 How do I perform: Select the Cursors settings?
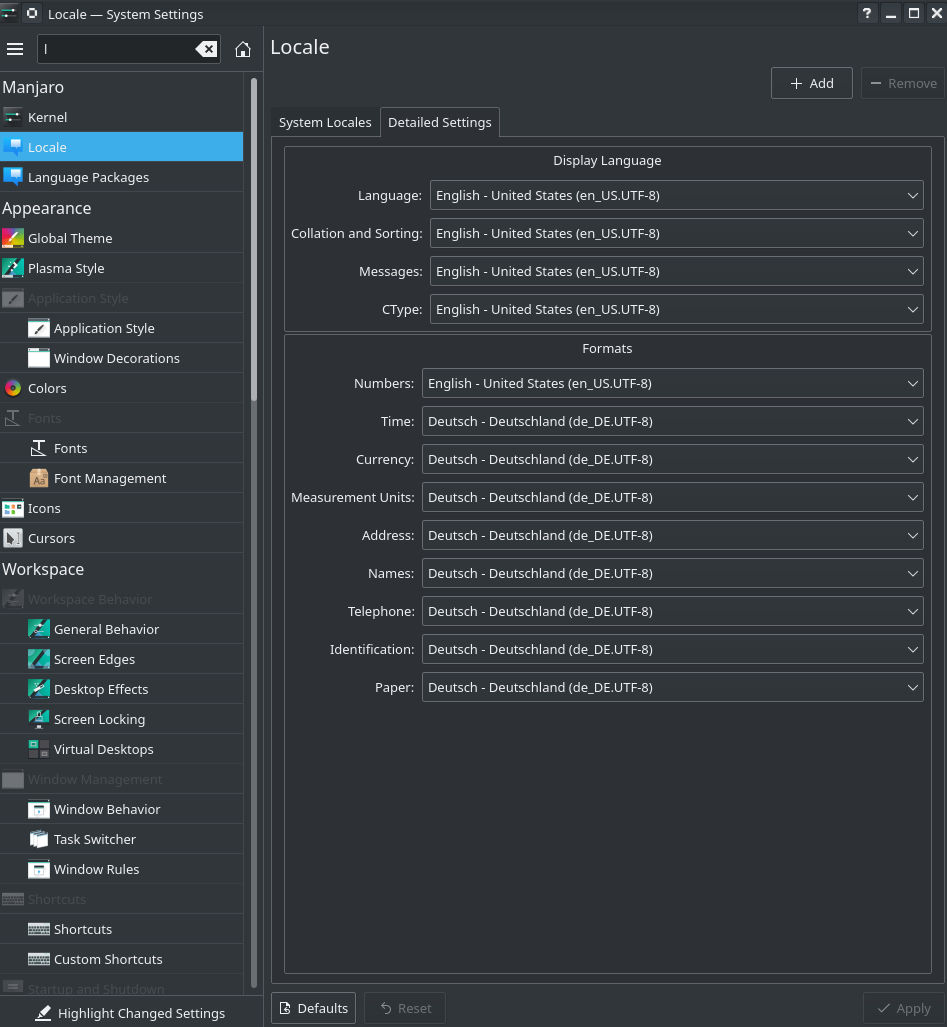click(x=51, y=538)
